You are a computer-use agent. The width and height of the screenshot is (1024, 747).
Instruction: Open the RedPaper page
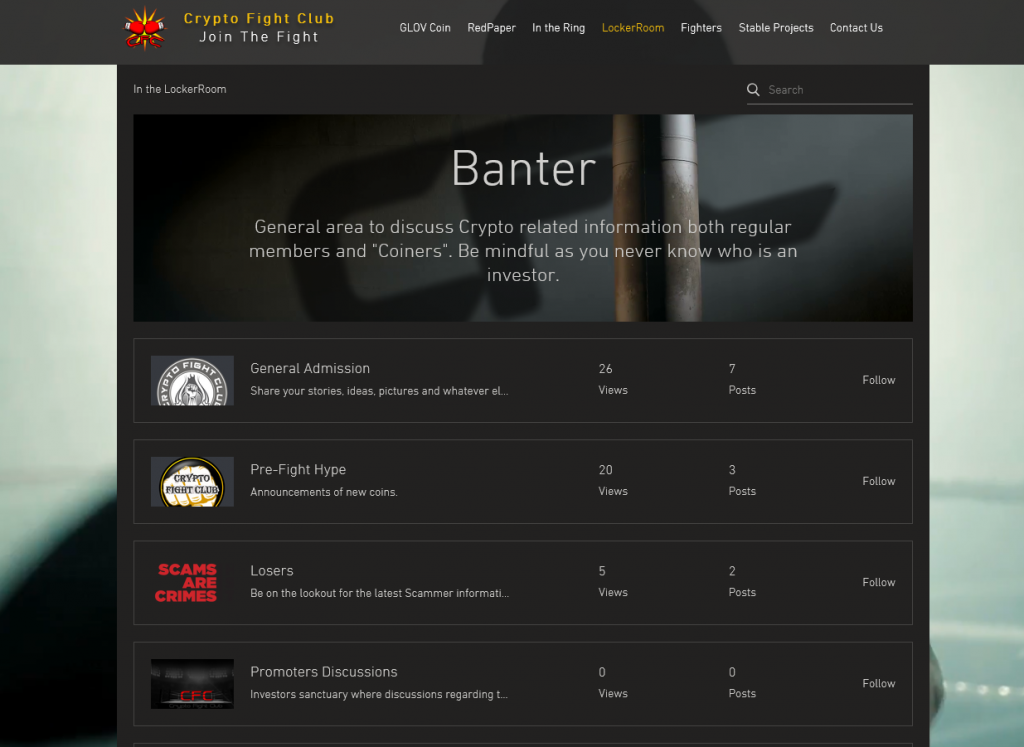[491, 27]
